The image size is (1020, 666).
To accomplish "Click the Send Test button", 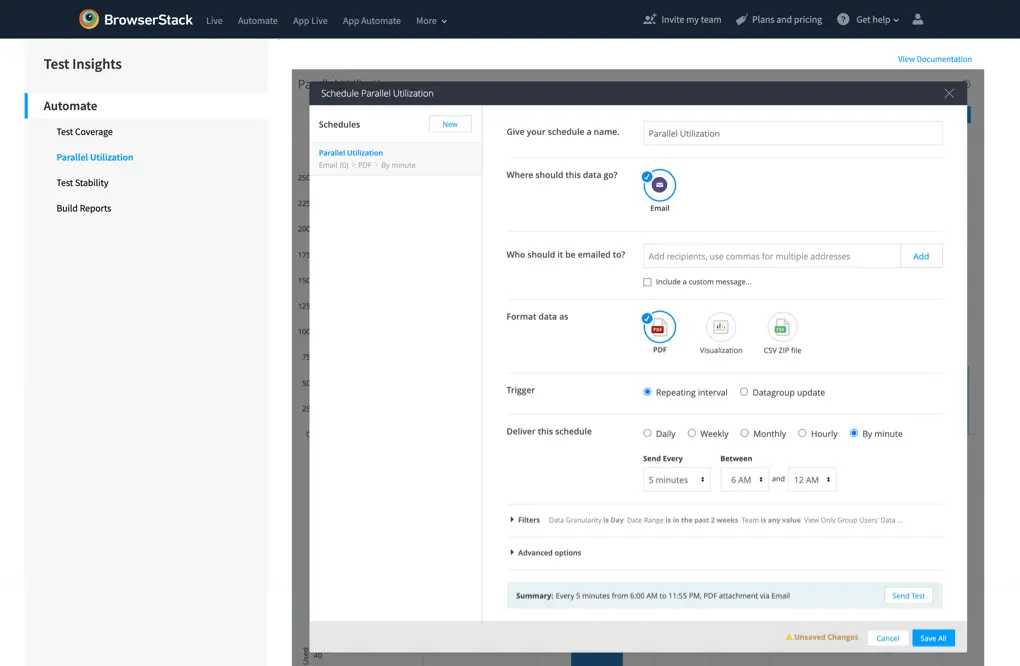I will [908, 596].
